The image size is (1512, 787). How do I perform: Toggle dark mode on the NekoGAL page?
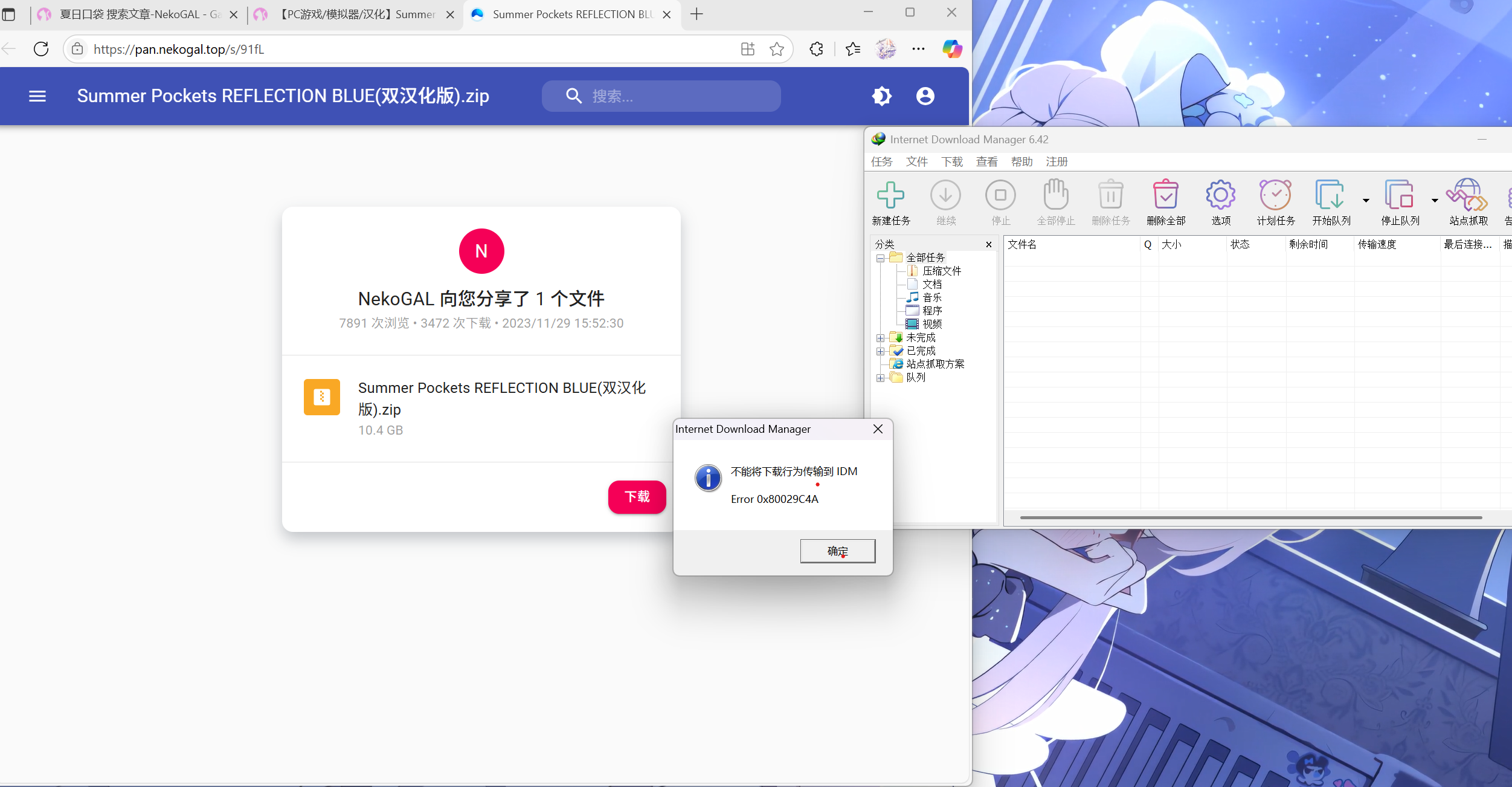[x=881, y=96]
